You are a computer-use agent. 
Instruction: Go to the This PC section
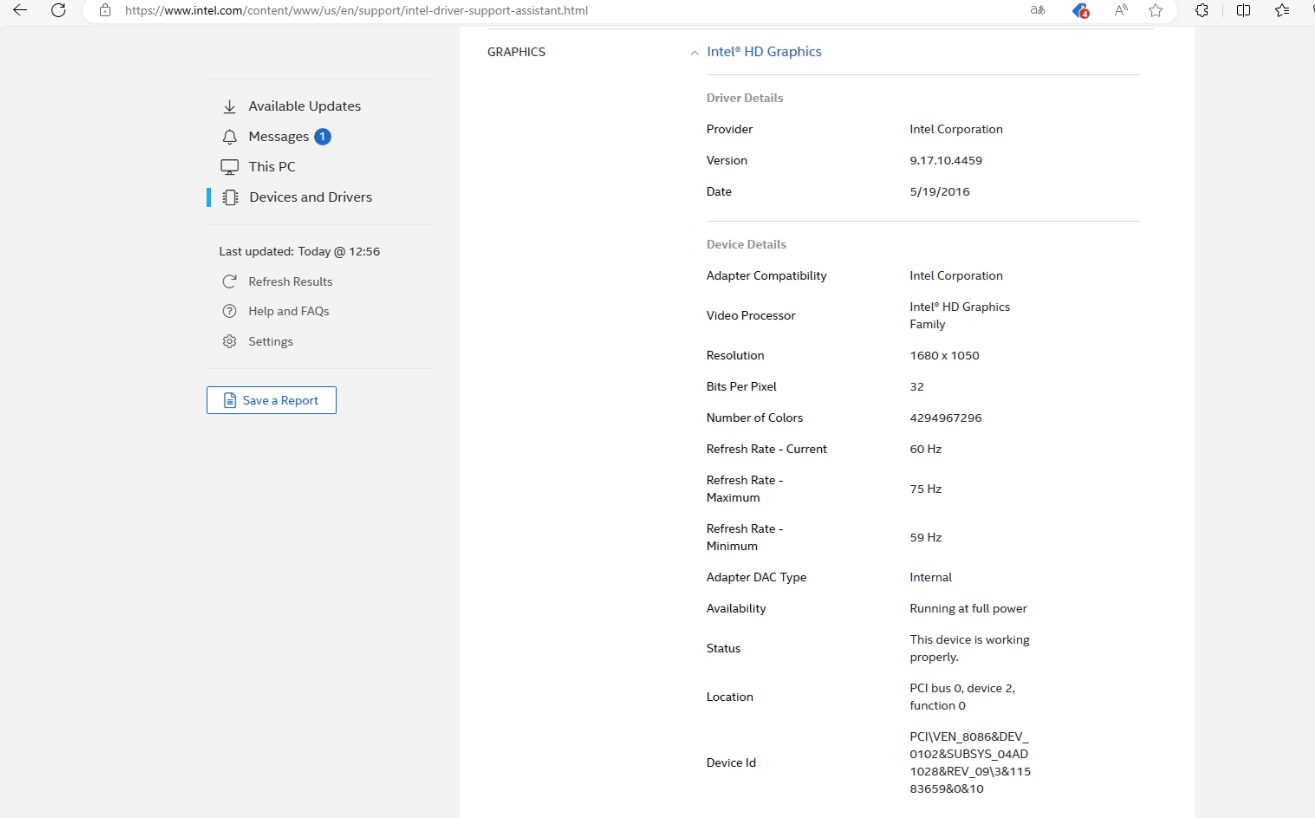pyautogui.click(x=272, y=167)
